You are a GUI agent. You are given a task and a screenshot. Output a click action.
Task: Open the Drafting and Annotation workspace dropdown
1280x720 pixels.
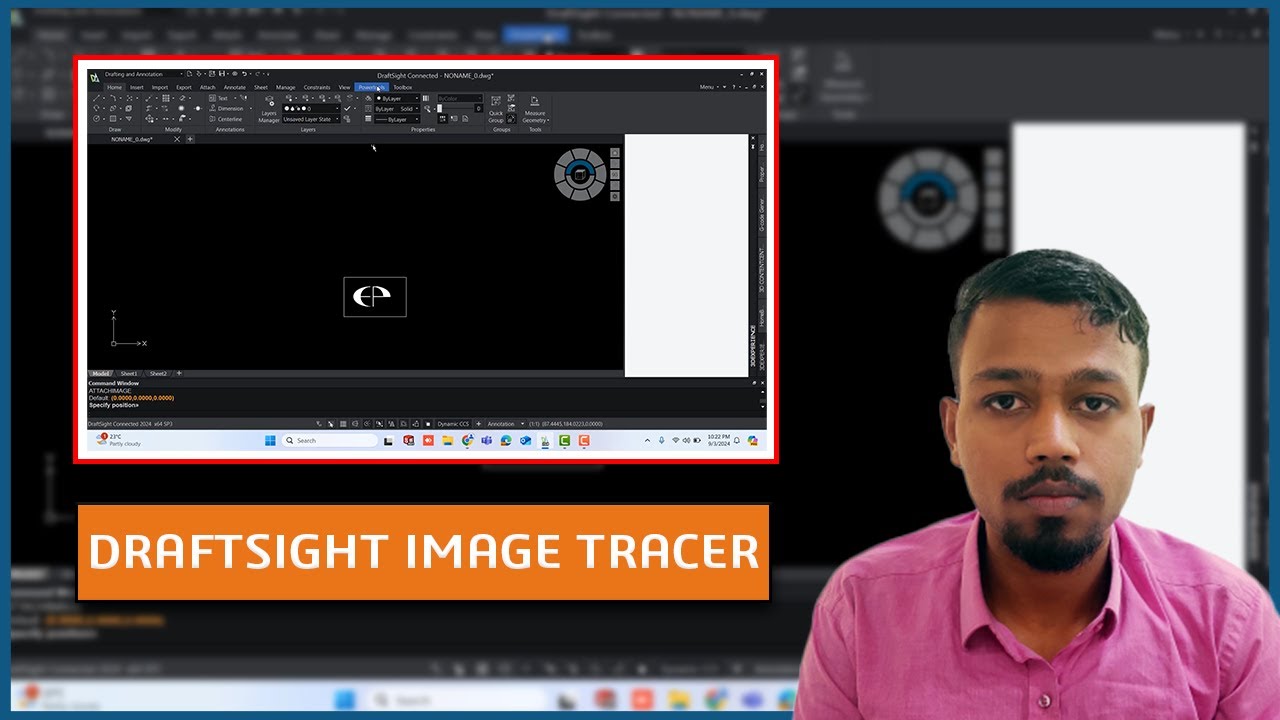(x=144, y=74)
